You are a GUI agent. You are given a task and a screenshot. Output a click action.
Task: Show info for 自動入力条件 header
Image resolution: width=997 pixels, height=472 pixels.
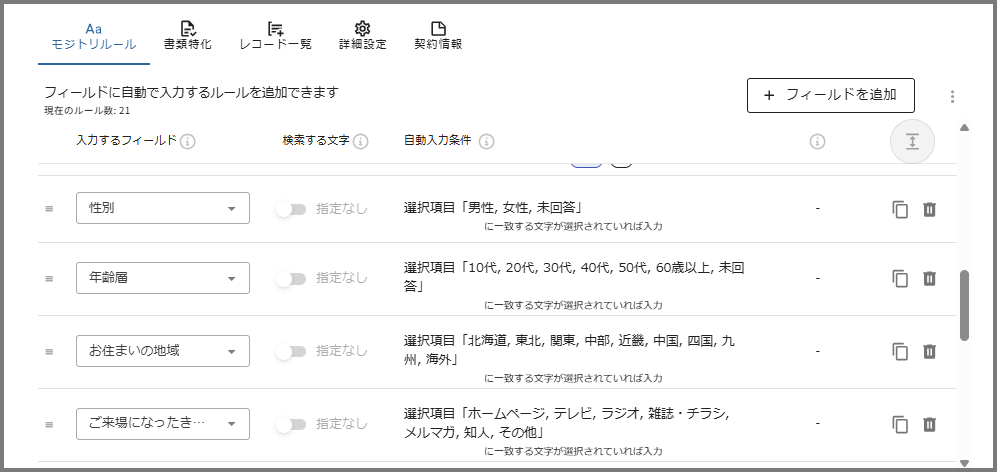487,142
